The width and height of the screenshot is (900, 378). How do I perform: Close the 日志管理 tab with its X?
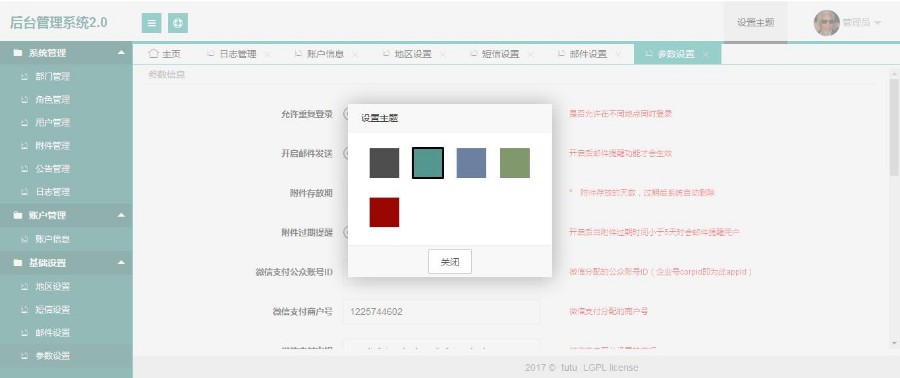point(267,54)
